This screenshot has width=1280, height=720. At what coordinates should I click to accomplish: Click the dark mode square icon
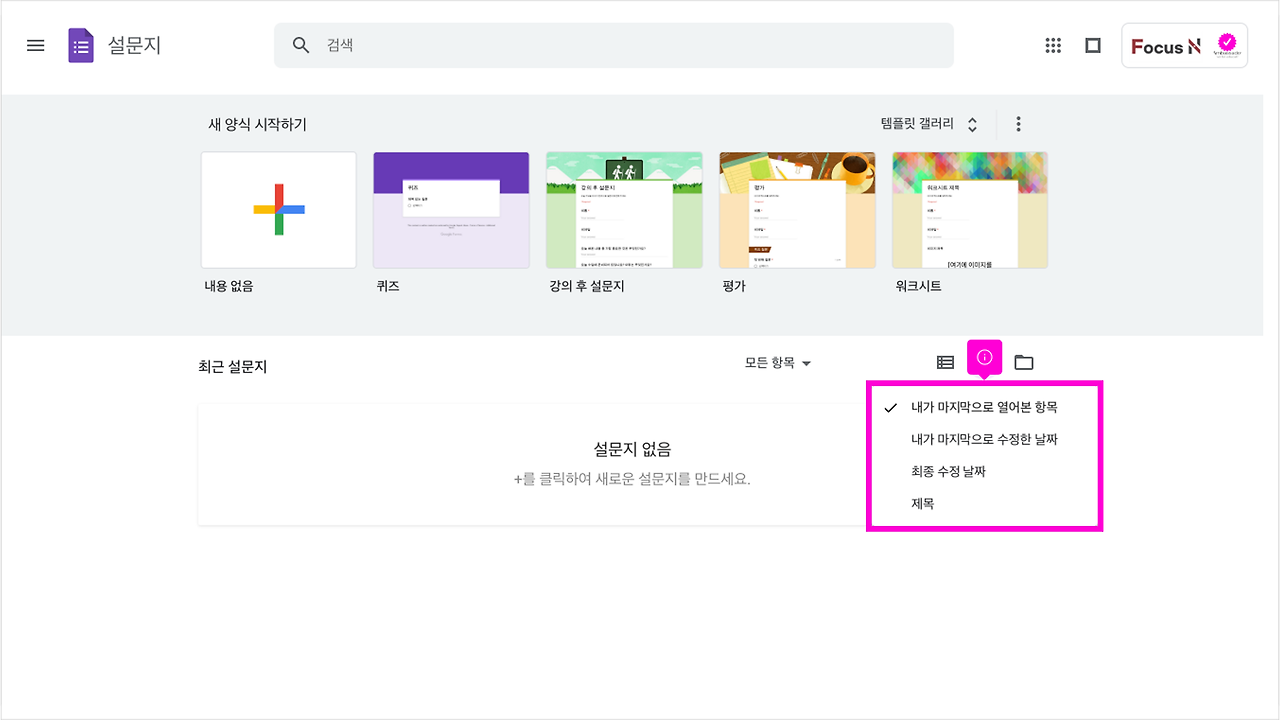(1092, 45)
